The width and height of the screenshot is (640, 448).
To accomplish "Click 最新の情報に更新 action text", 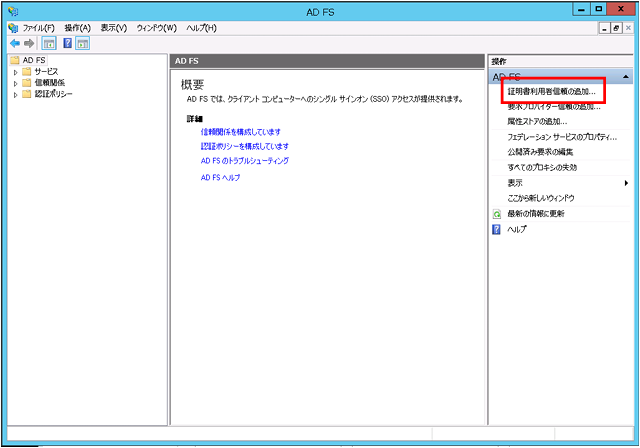I will tap(536, 214).
